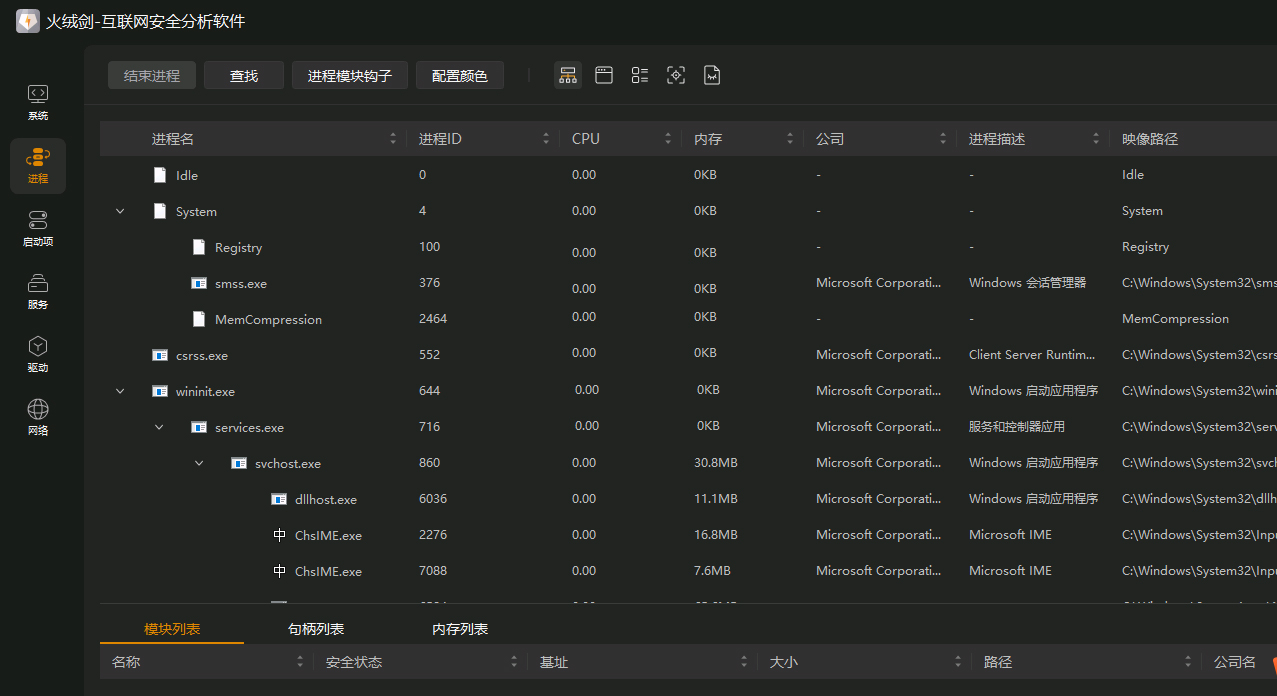The height and width of the screenshot is (696, 1277).
Task: Collapse the svchost.exe tree node
Action: [199, 463]
